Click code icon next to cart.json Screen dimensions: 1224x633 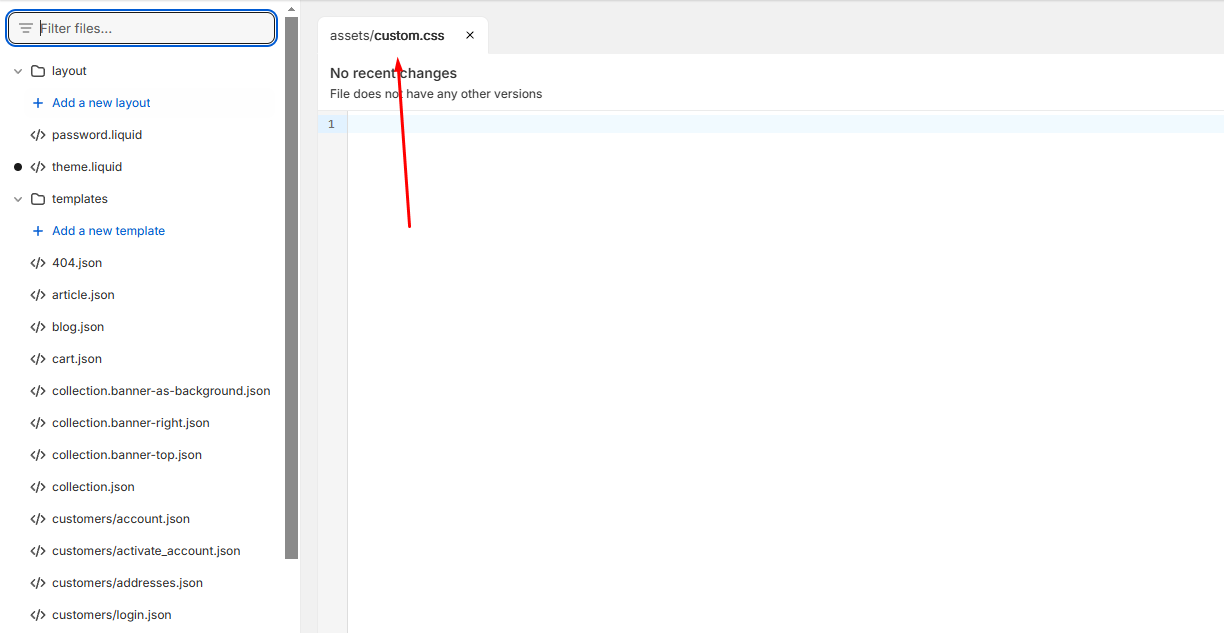tap(38, 359)
